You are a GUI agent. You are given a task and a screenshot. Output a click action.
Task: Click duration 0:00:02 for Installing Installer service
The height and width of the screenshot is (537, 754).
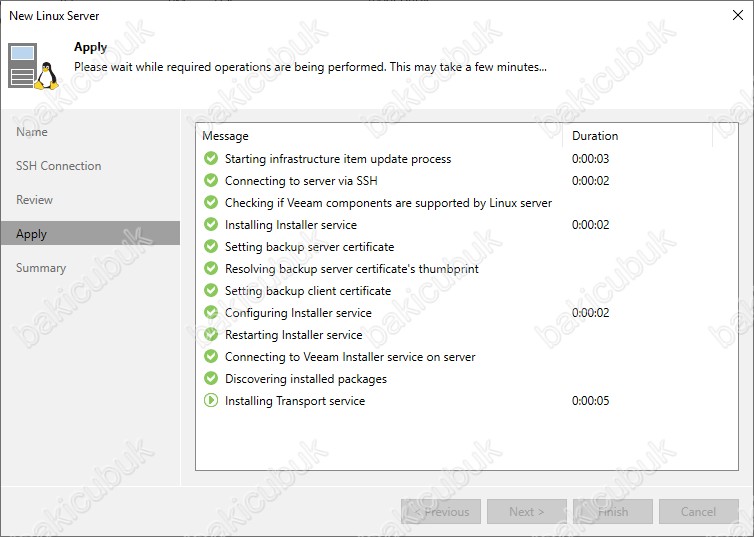(x=591, y=225)
